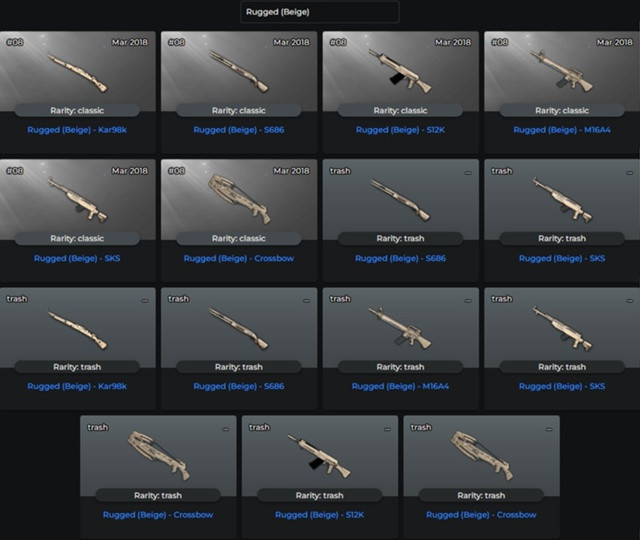The width and height of the screenshot is (640, 540).
Task: Select the trash S12K weapon image
Action: tap(320, 457)
